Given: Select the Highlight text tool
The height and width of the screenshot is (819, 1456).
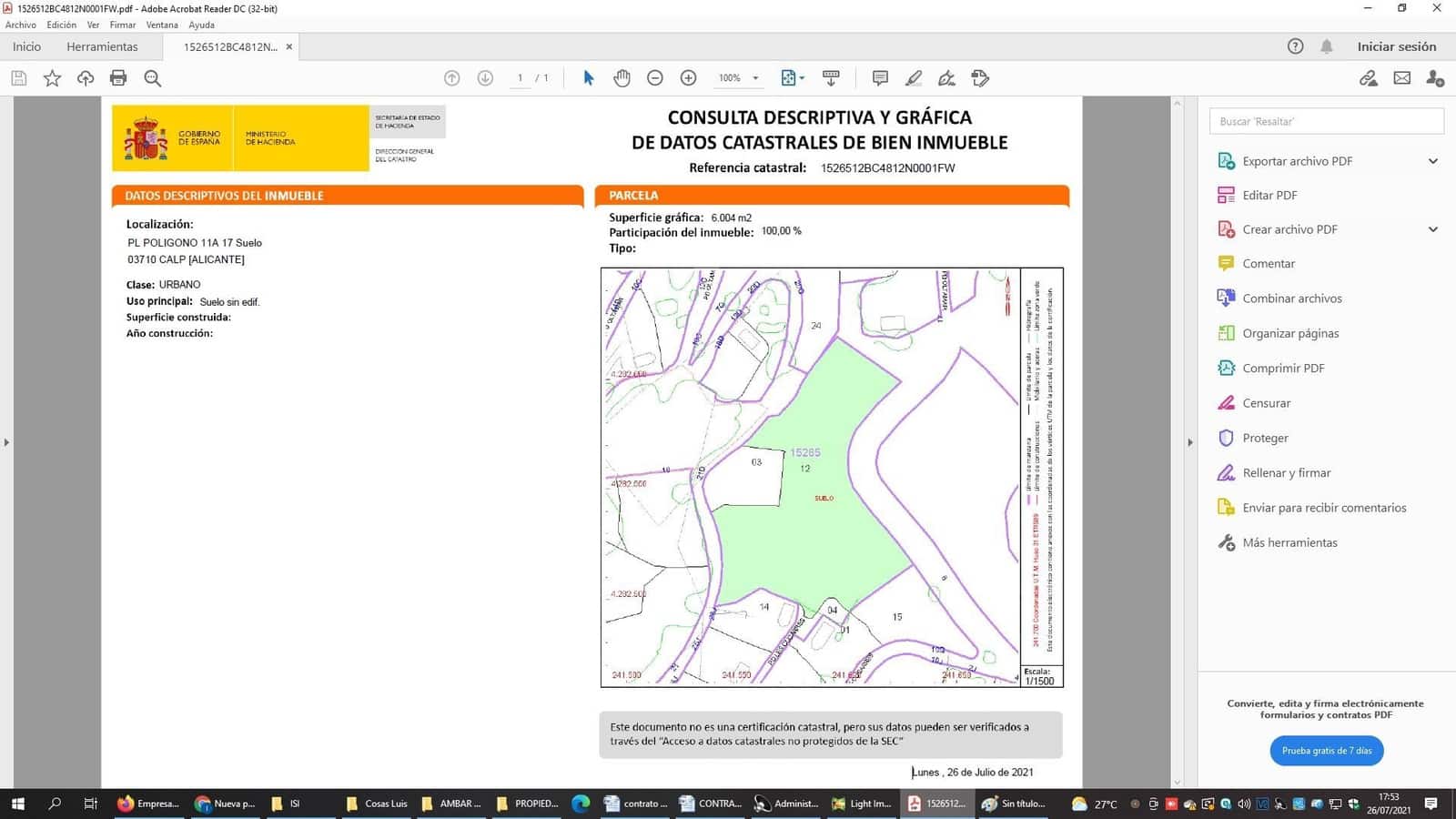Looking at the screenshot, I should click(x=913, y=78).
